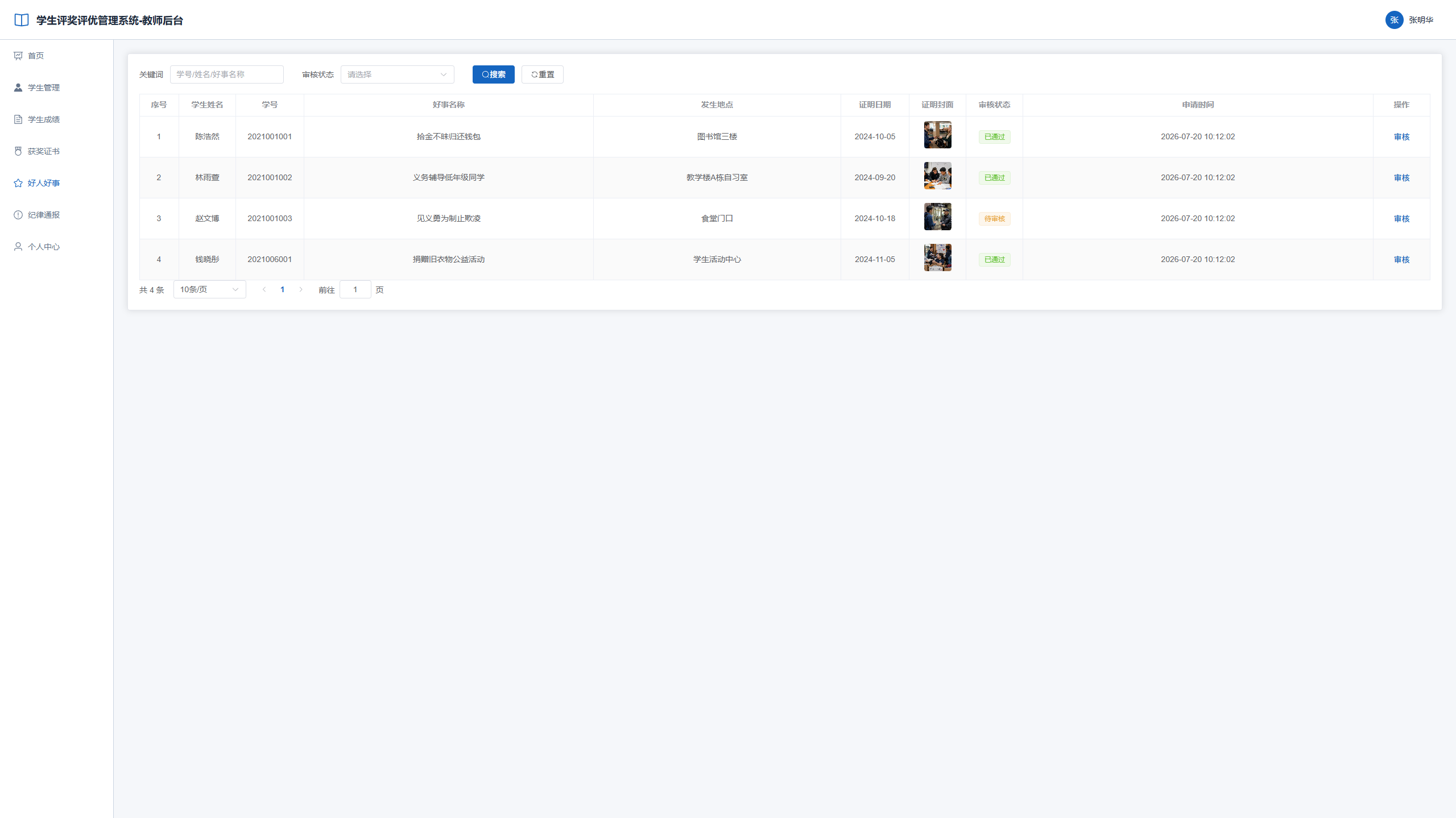This screenshot has width=1456, height=818.
Task: Click the 重置 button
Action: tap(542, 74)
